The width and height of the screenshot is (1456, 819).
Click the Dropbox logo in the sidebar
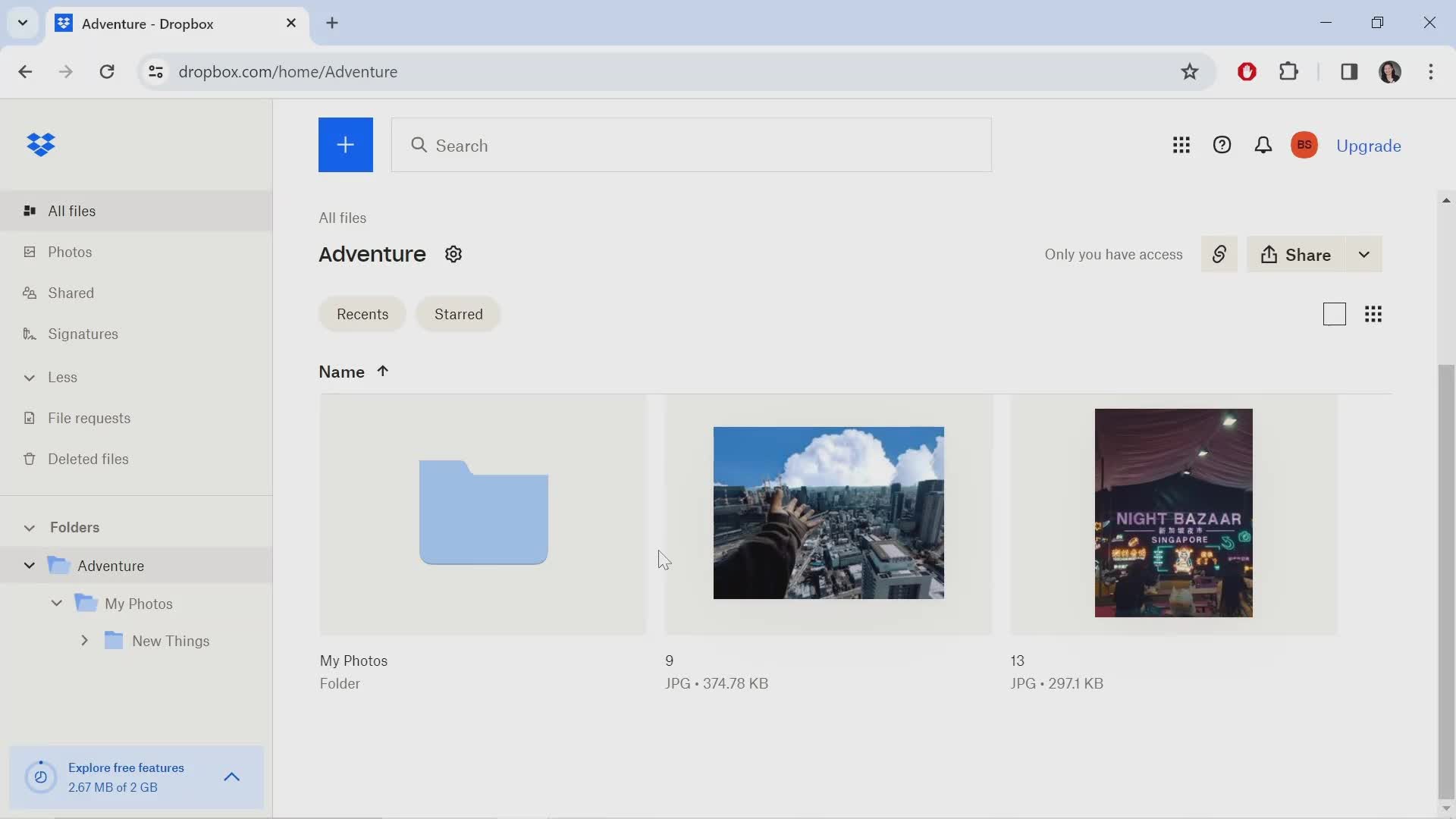coord(41,144)
